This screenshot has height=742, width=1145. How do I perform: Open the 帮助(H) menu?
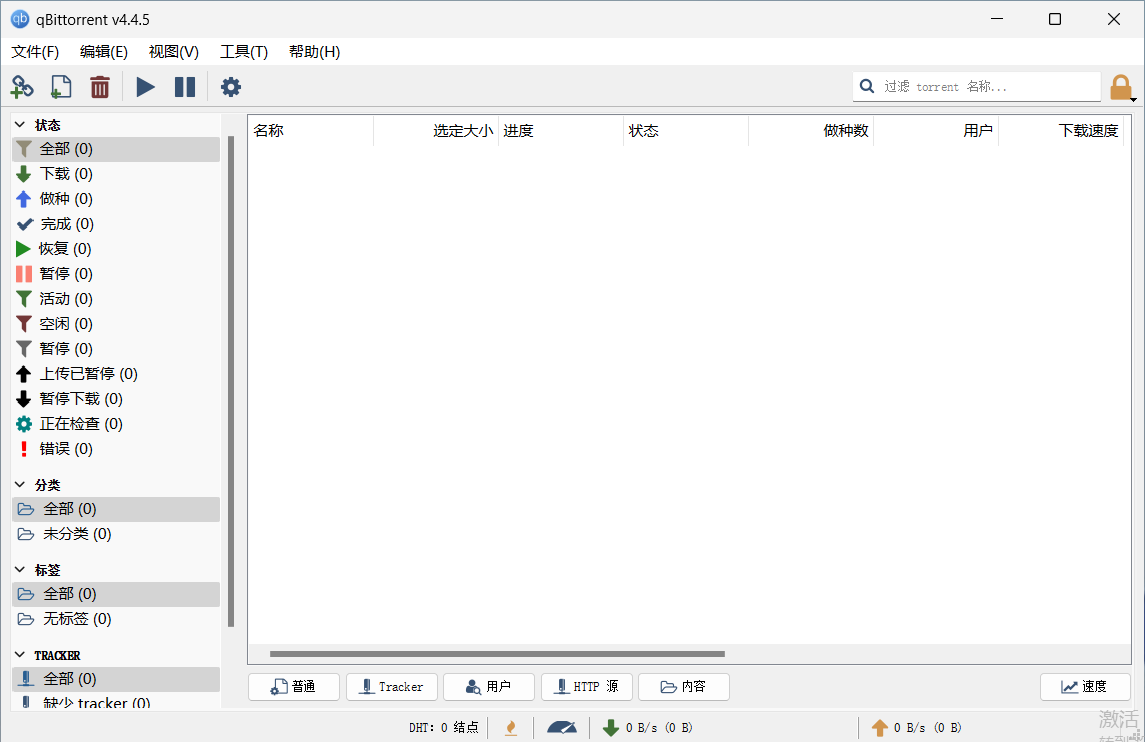(x=314, y=52)
